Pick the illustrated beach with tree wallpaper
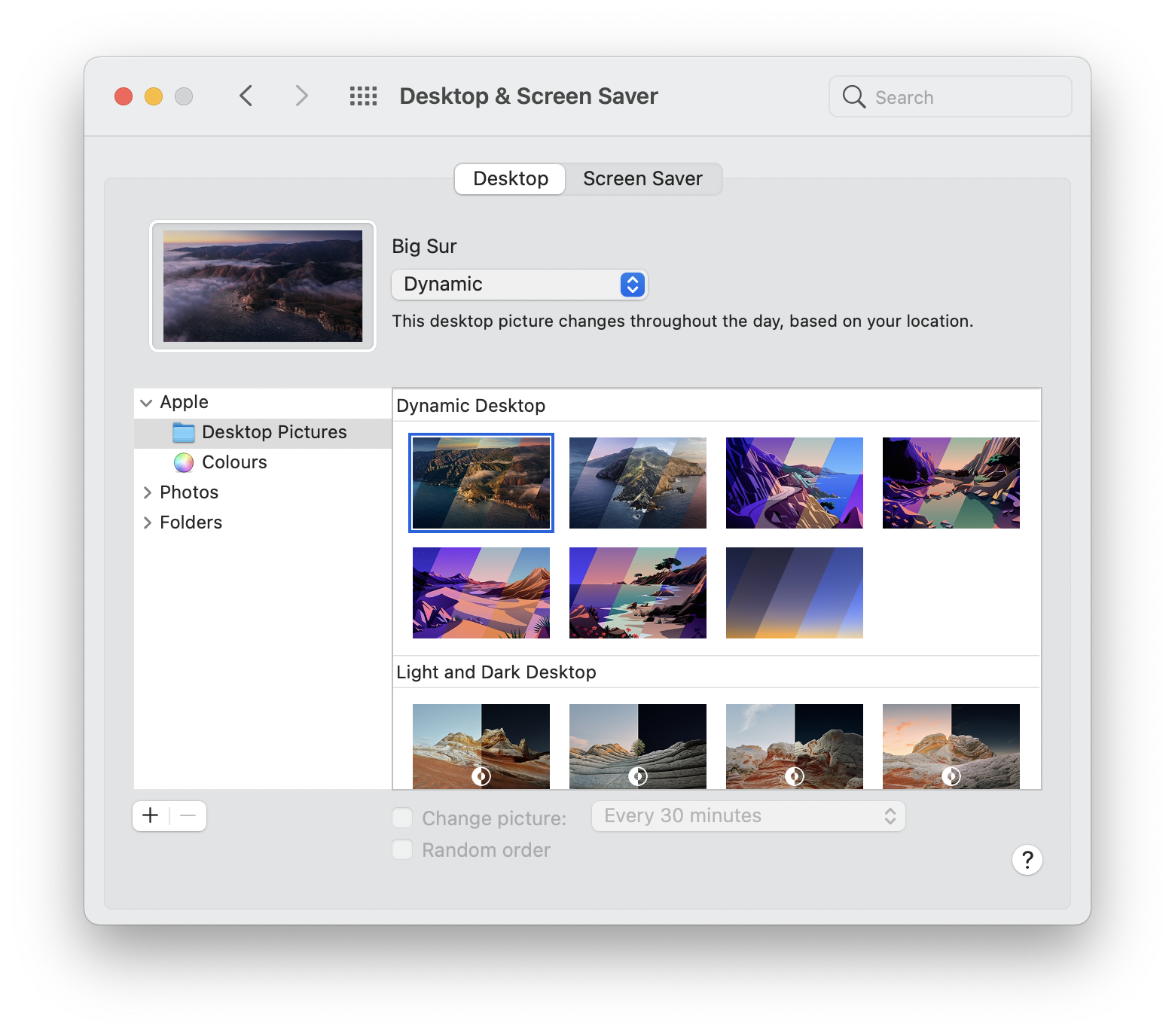Image resolution: width=1175 pixels, height=1036 pixels. click(x=638, y=593)
